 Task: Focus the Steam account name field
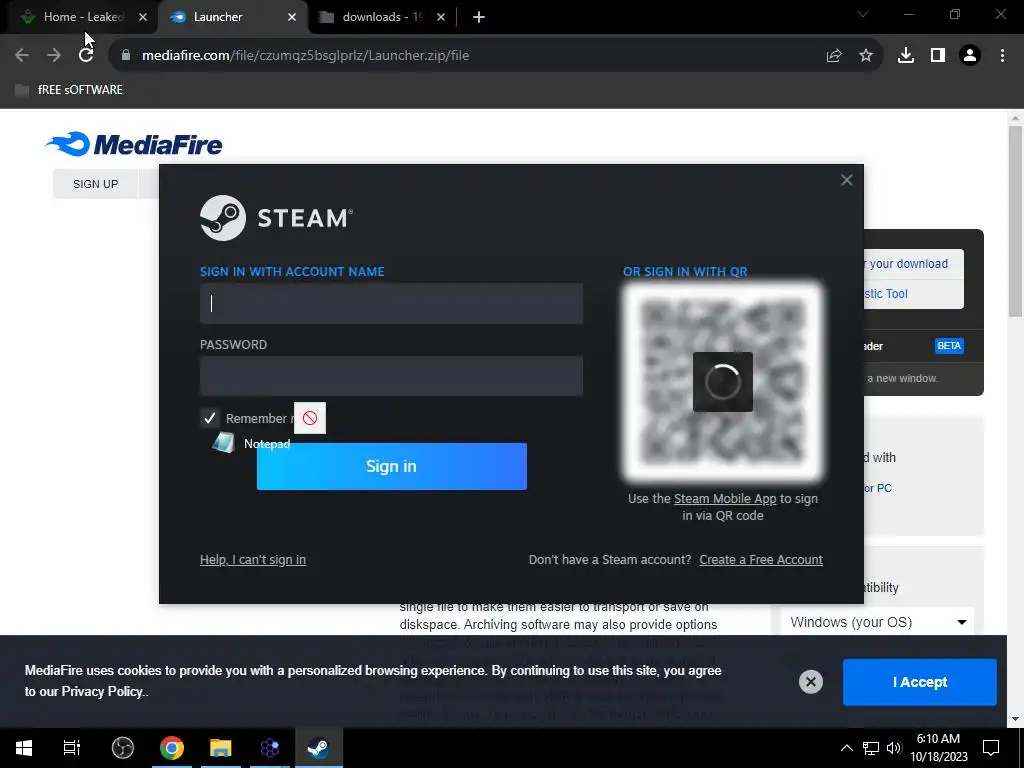391,304
